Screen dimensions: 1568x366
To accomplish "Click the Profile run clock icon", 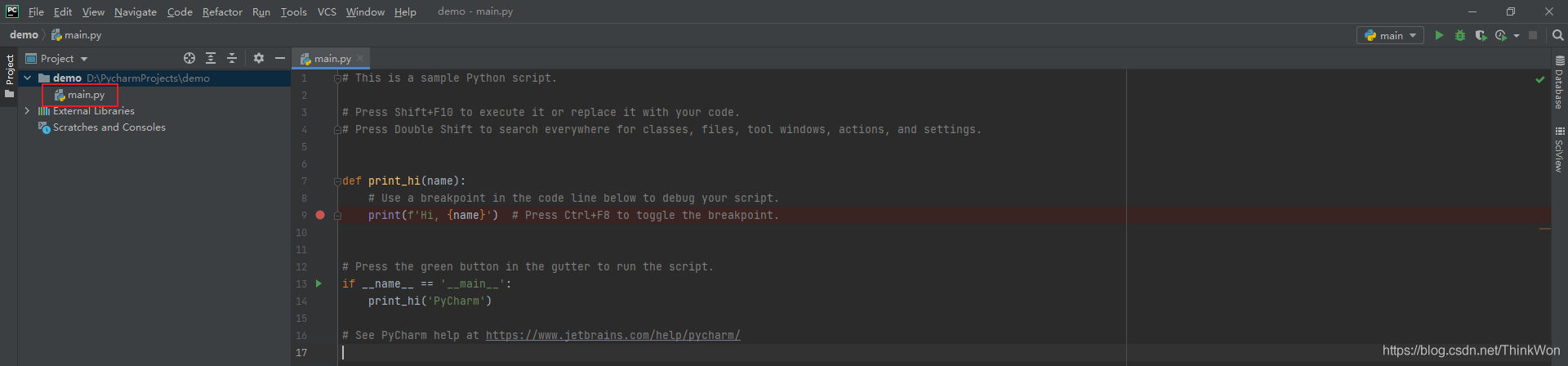I will (1501, 35).
